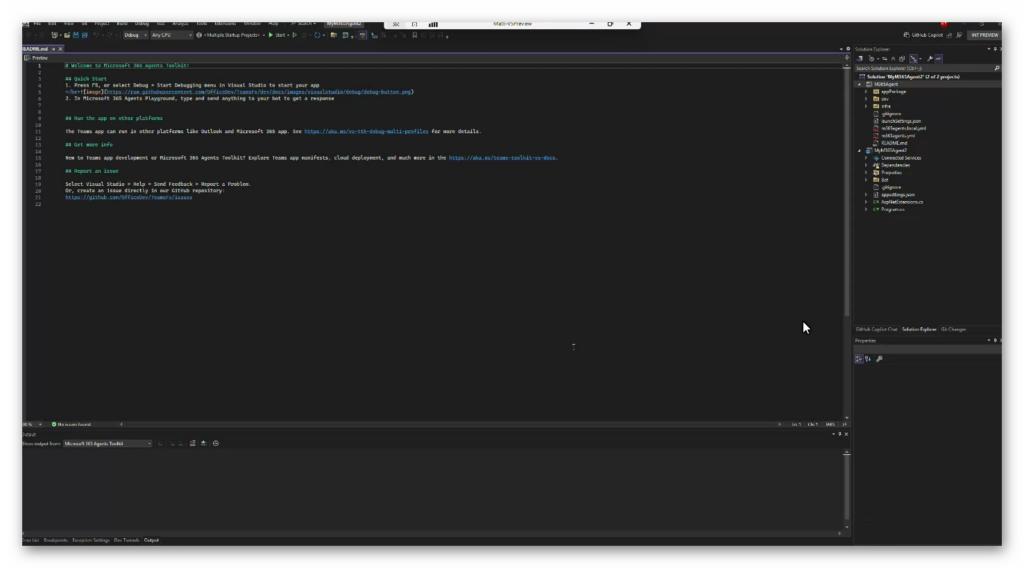
Task: Select AspNetExtensions.cs file
Action: pos(901,202)
